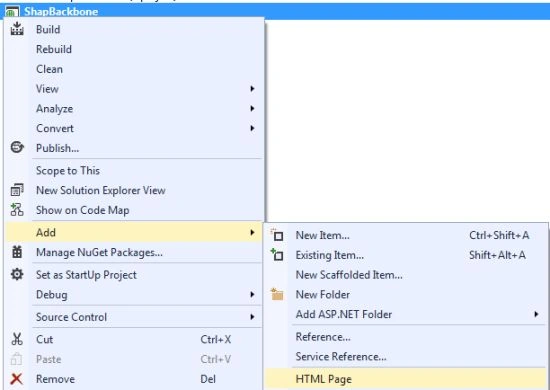
Task: Select Publish... menu entry
Action: tap(134, 148)
